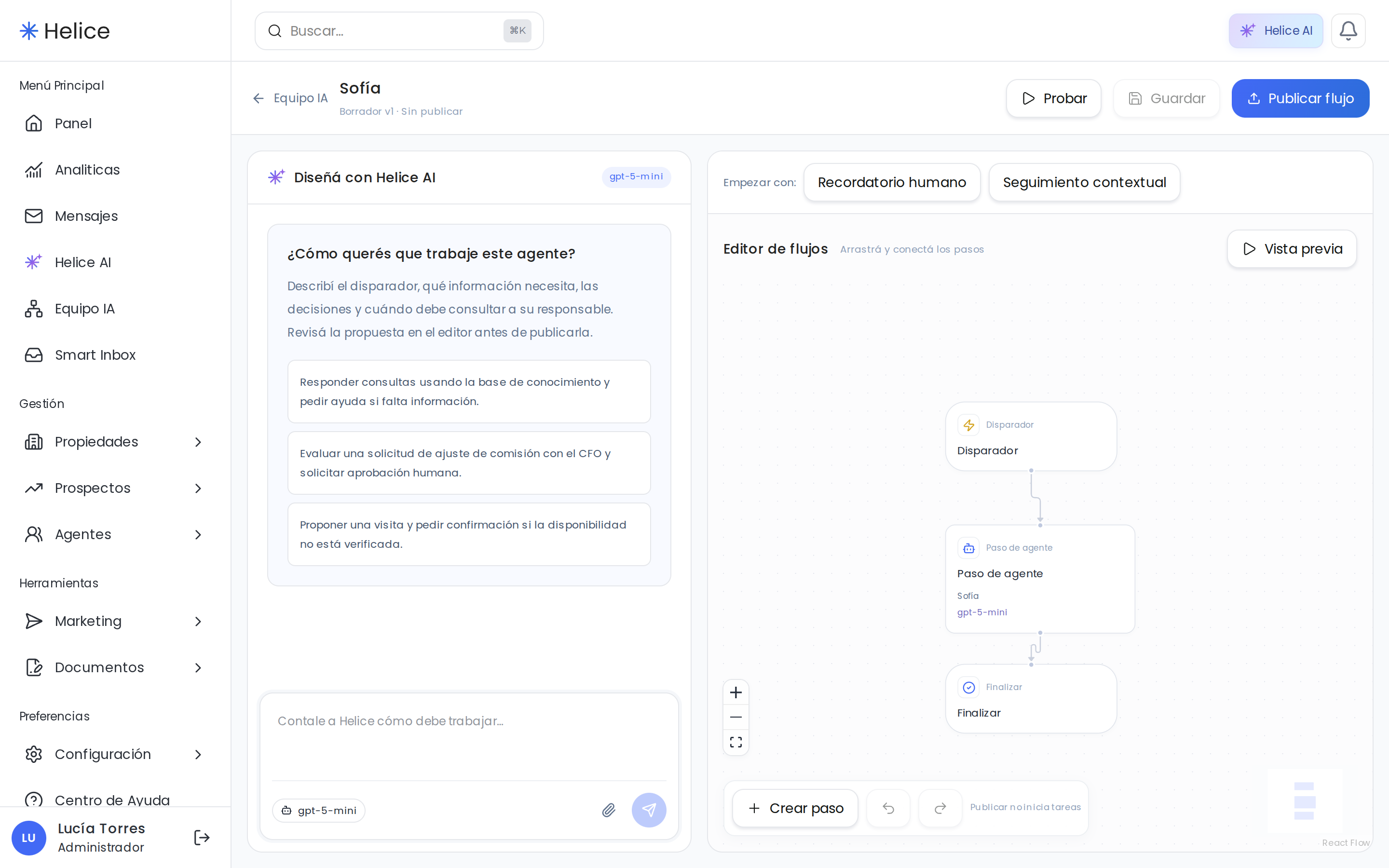Viewport: 1389px width, 868px height.
Task: Select the Disparador node in the flow
Action: (1031, 436)
